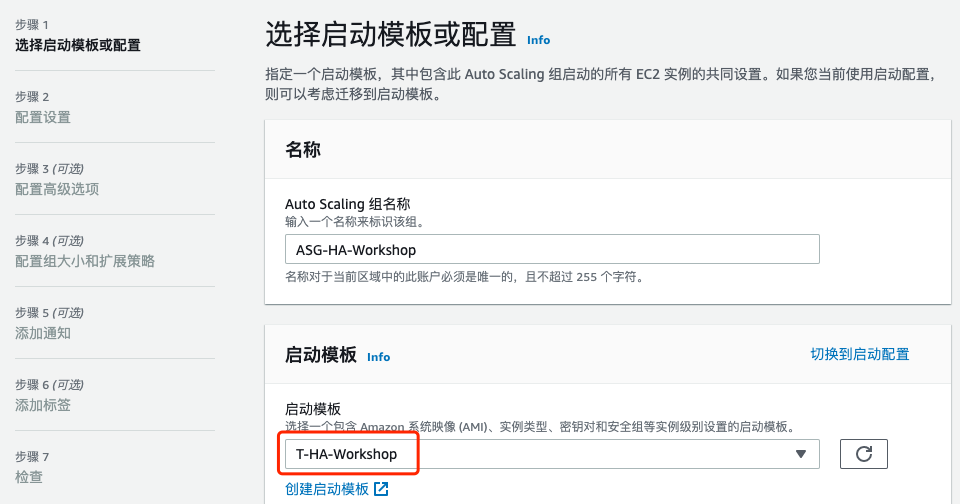Screen dimensions: 960x504
Task: Open the T-HA-Workshop launch template dropdown
Action: point(551,454)
